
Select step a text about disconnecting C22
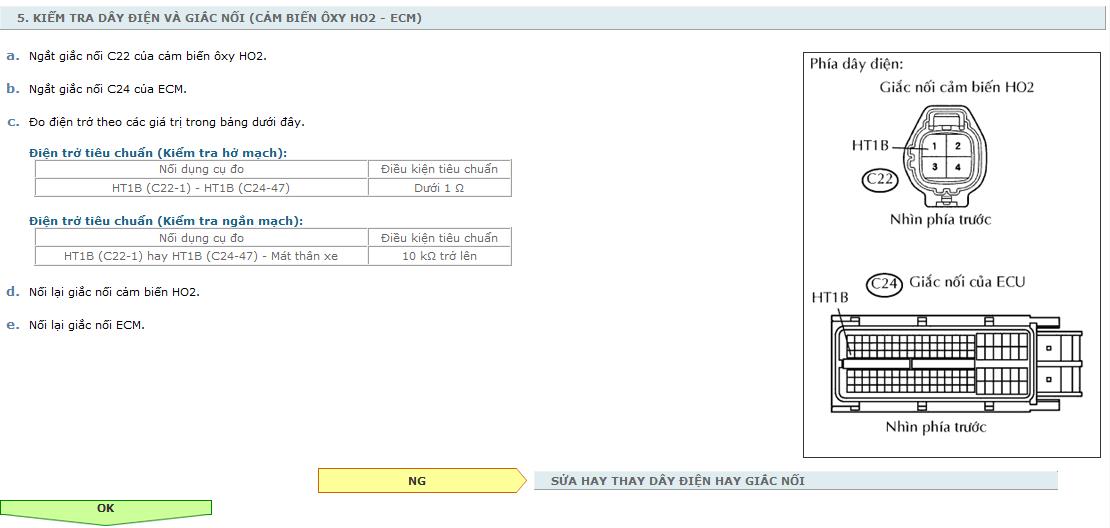point(148,56)
